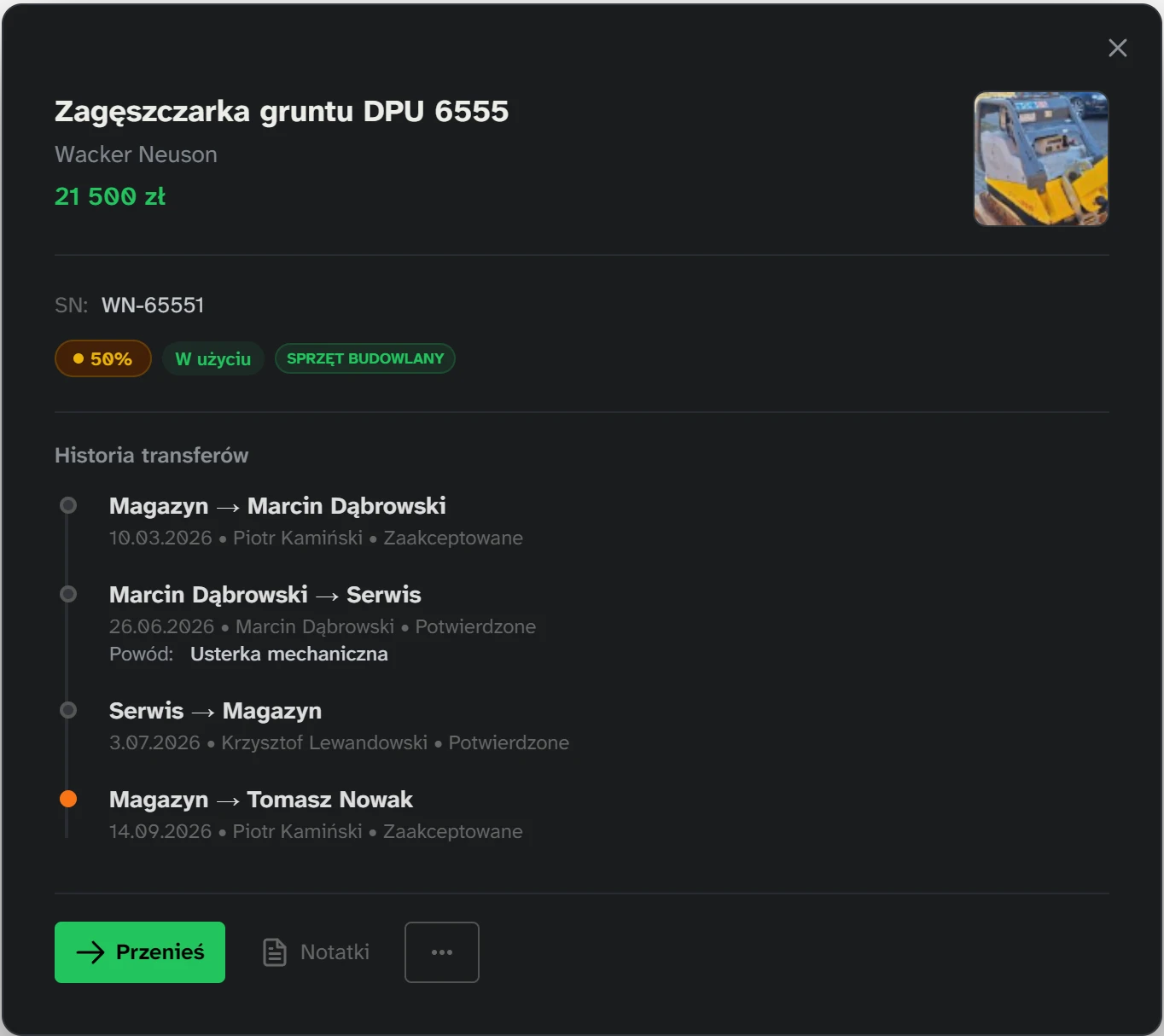1164x1036 pixels.
Task: Click the transfer entry Magazyn → Marcin Dąbrowski
Action: pyautogui.click(x=277, y=506)
